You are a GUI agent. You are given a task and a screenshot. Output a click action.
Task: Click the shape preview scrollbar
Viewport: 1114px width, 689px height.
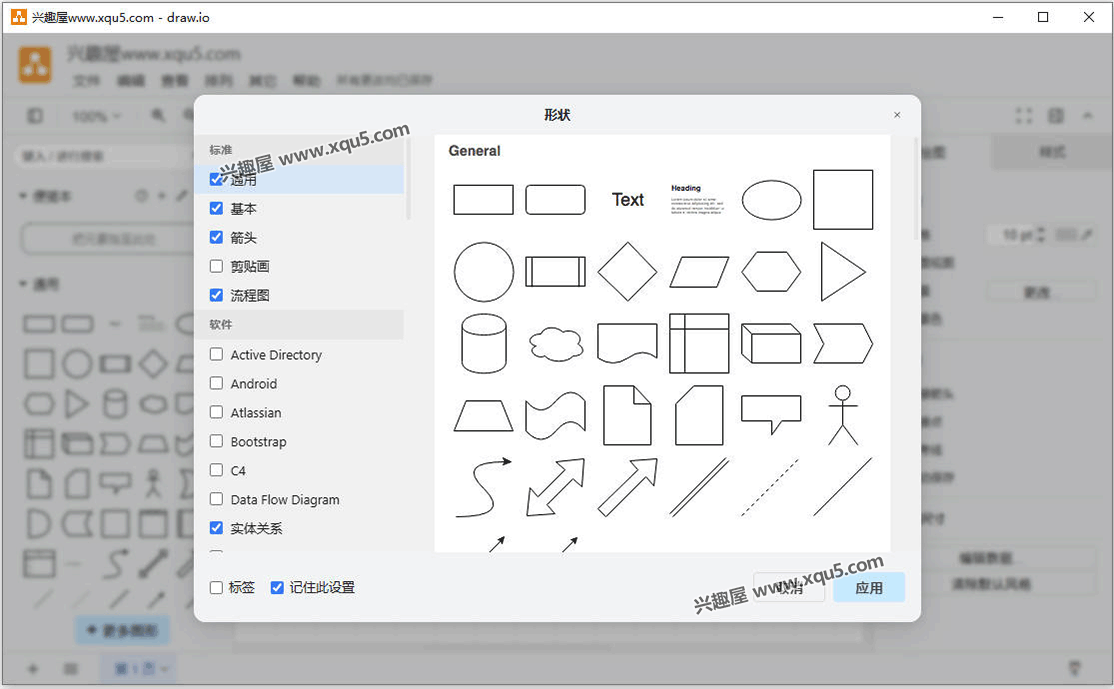[915, 188]
